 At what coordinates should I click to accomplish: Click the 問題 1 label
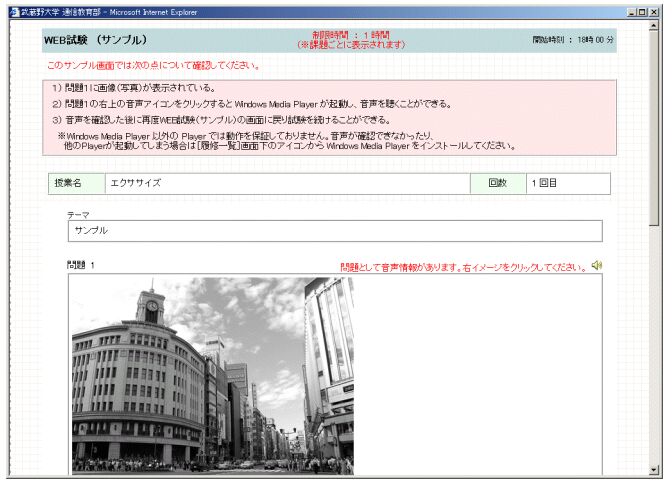[81, 266]
